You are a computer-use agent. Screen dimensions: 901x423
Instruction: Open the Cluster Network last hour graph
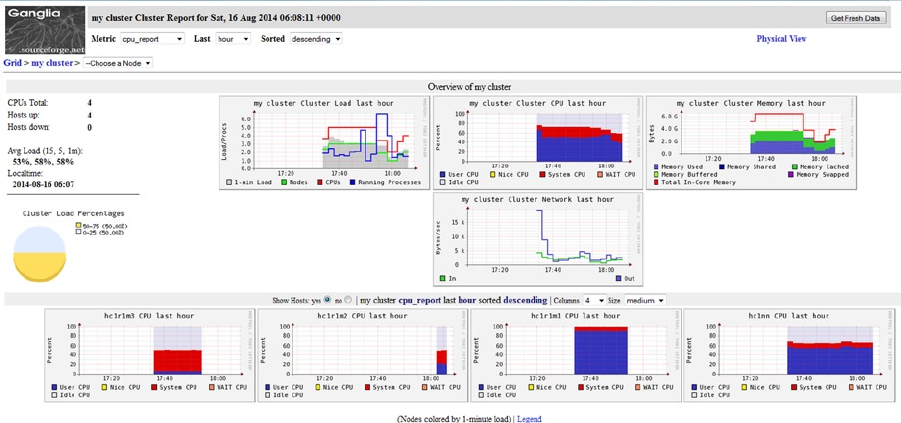537,239
